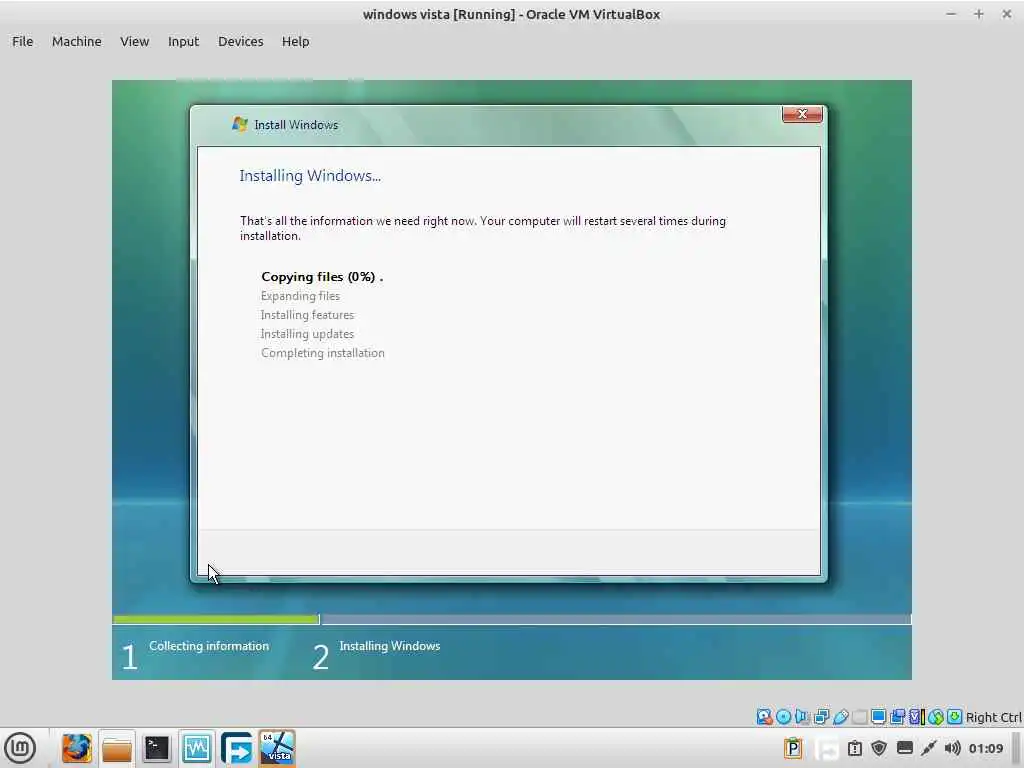Open the clipboard manager P tray icon

coord(793,748)
